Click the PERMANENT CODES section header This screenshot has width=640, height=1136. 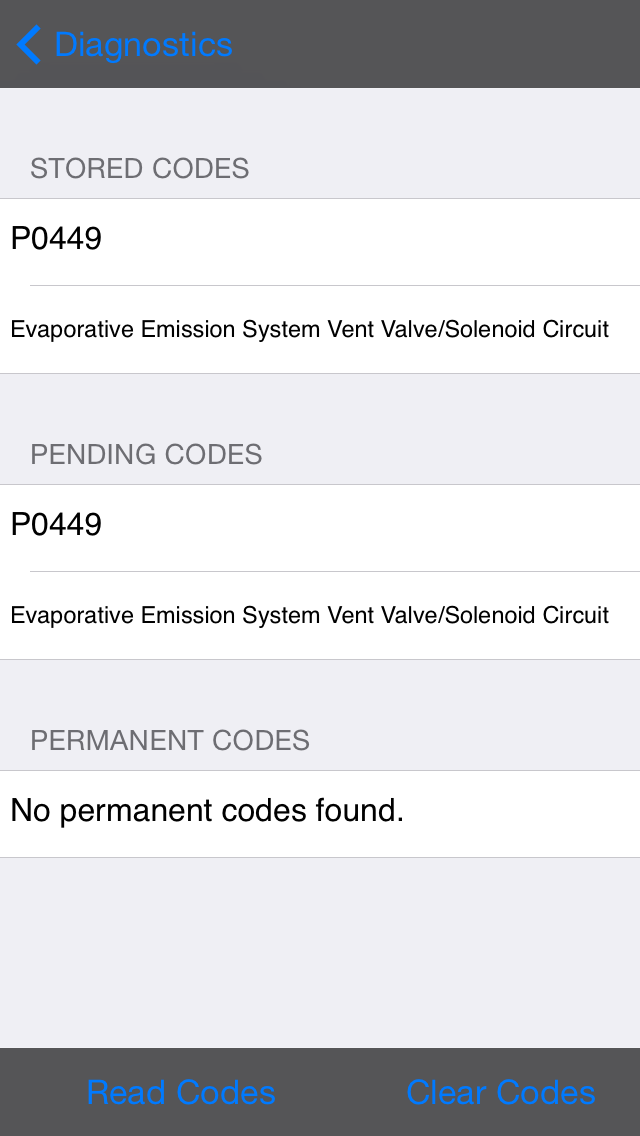(170, 740)
